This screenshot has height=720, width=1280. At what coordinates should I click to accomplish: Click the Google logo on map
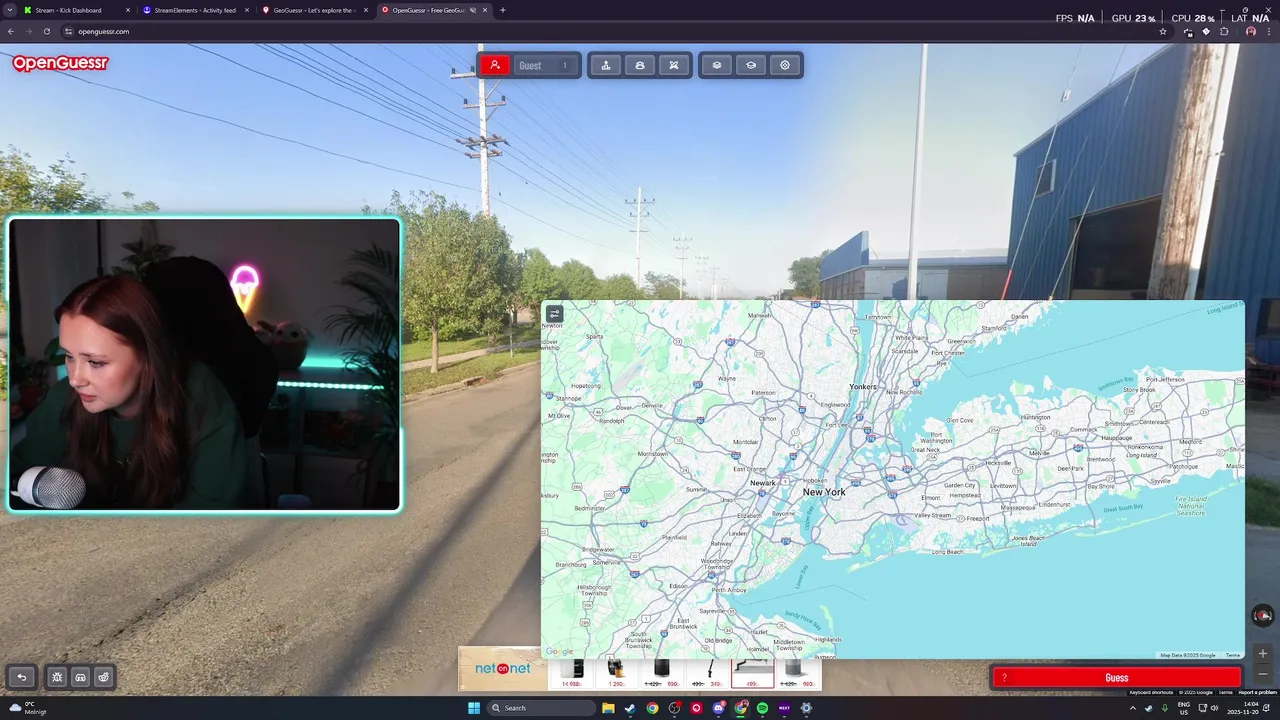559,652
